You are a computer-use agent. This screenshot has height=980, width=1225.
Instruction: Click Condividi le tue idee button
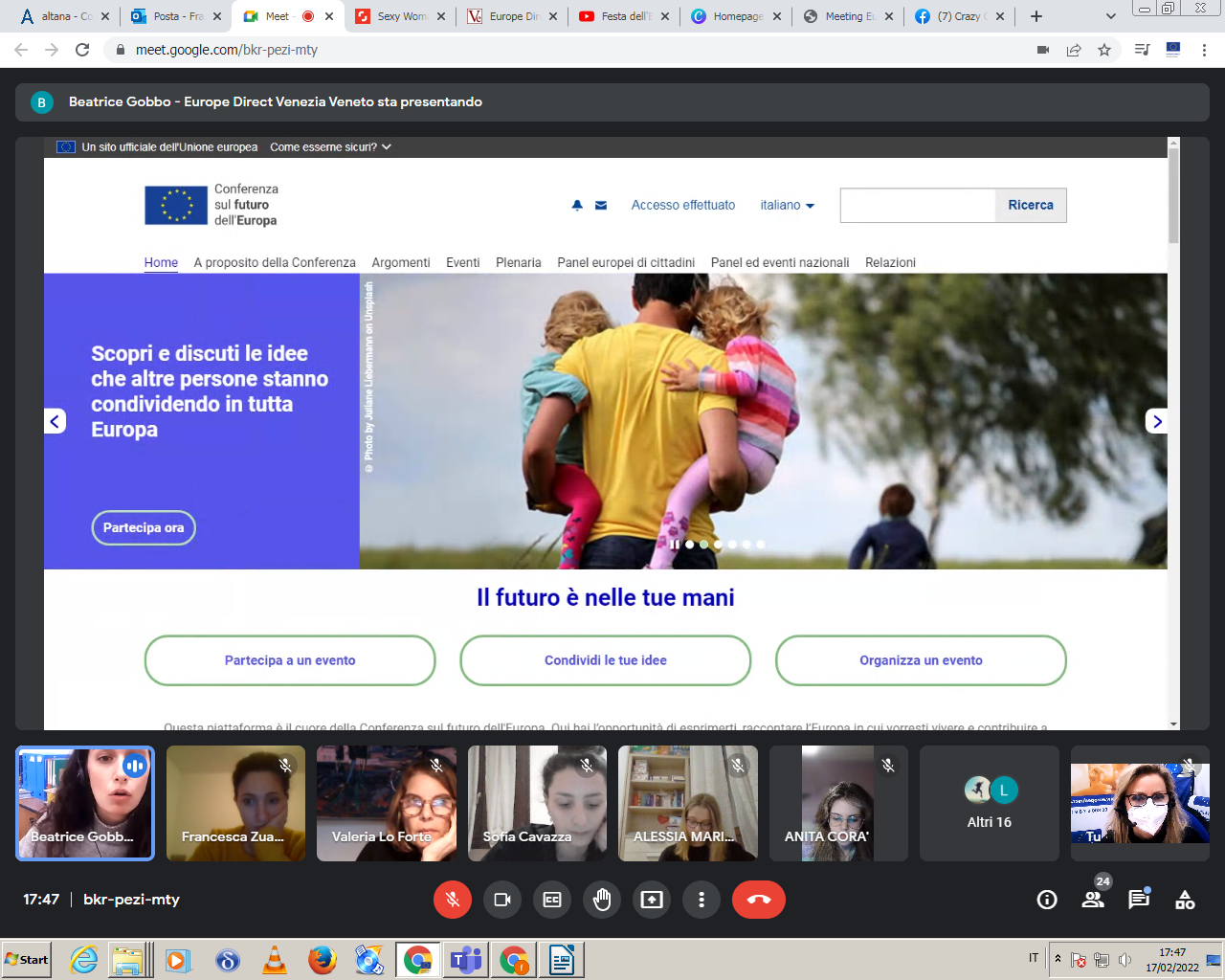point(606,660)
